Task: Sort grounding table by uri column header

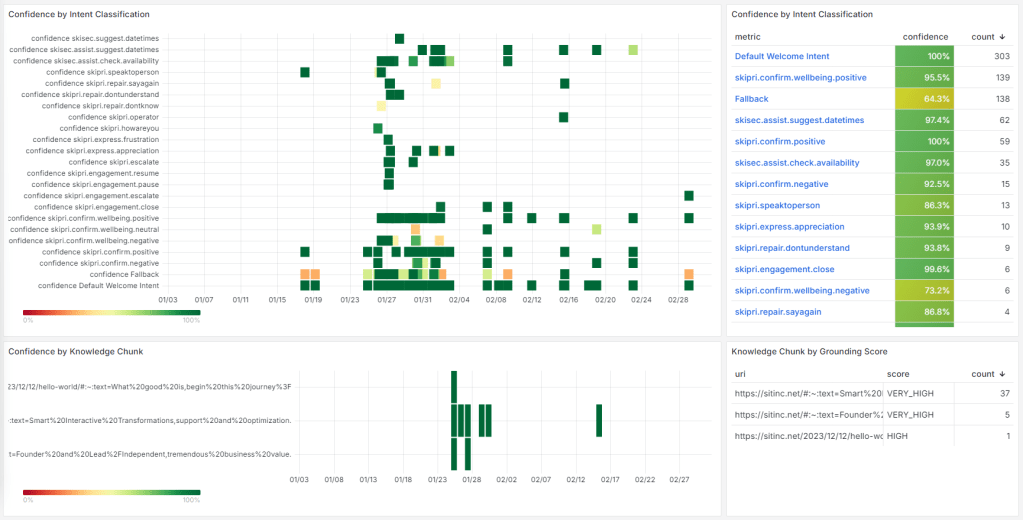Action: pyautogui.click(x=740, y=374)
